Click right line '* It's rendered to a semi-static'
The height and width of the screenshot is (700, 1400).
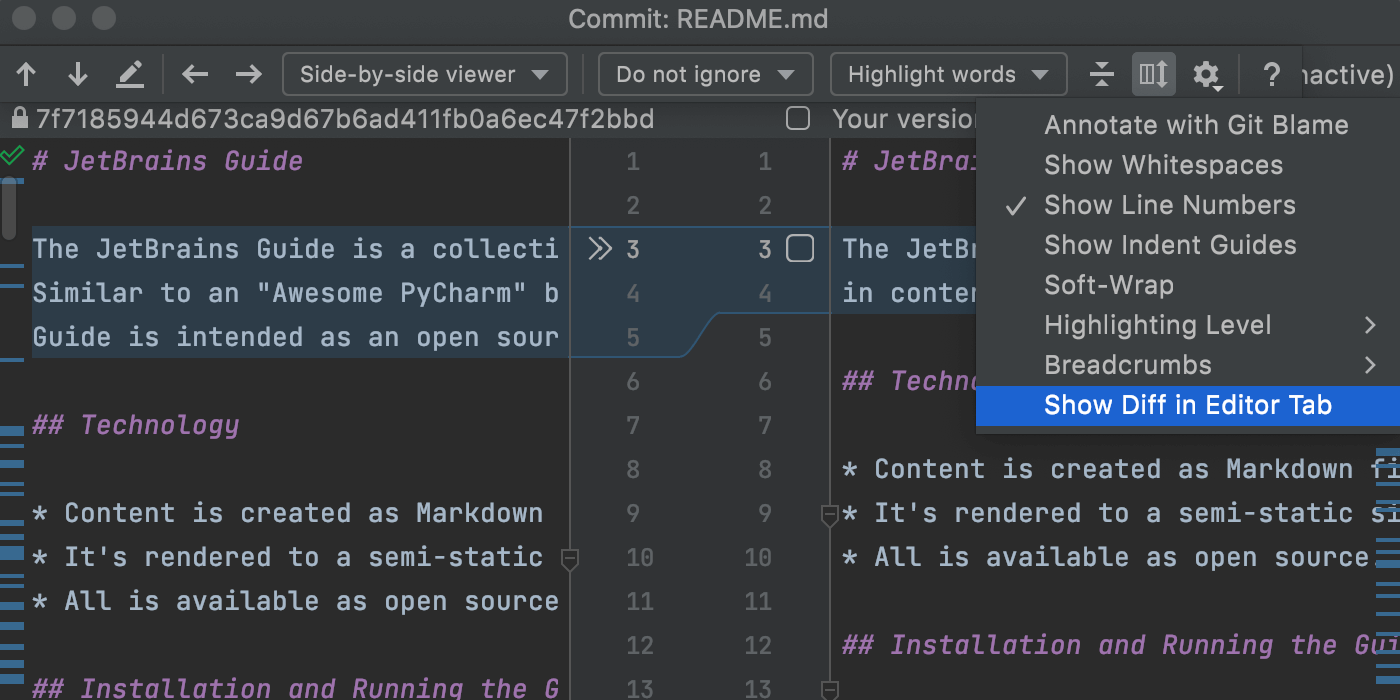(x=1121, y=513)
